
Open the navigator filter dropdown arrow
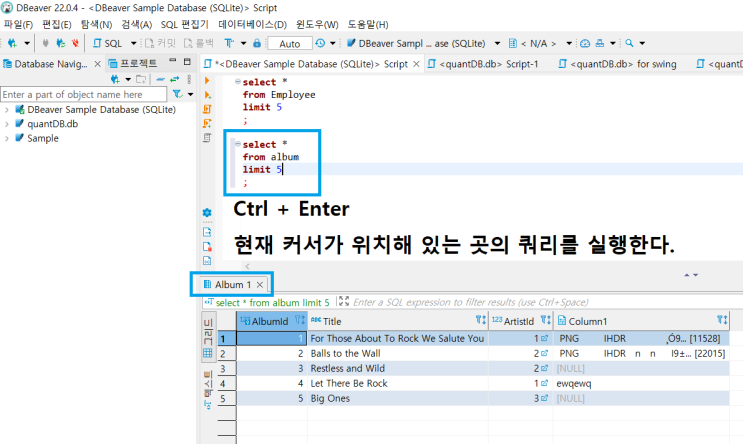pyautogui.click(x=190, y=94)
